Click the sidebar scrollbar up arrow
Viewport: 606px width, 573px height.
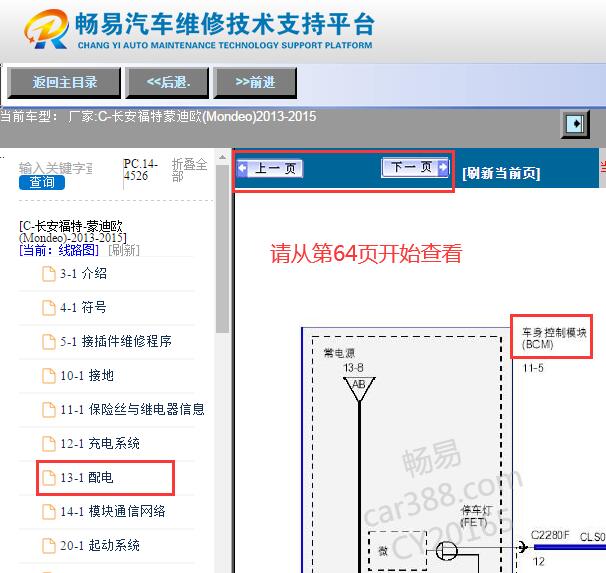click(222, 158)
